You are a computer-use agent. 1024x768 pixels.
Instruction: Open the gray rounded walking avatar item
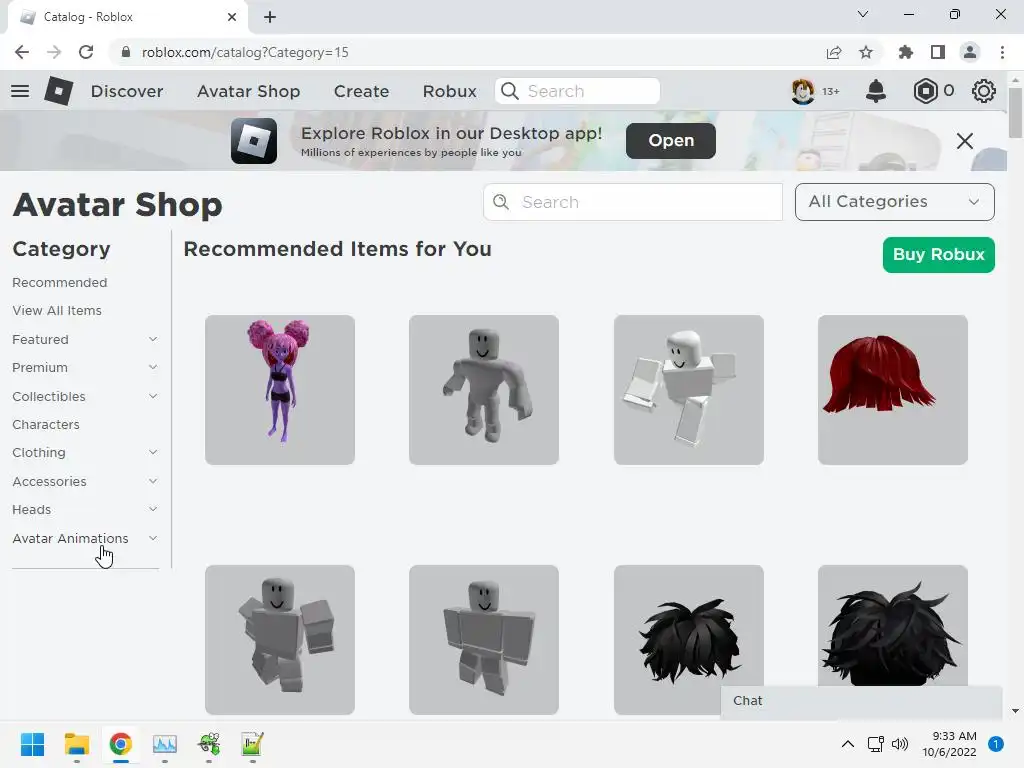484,390
